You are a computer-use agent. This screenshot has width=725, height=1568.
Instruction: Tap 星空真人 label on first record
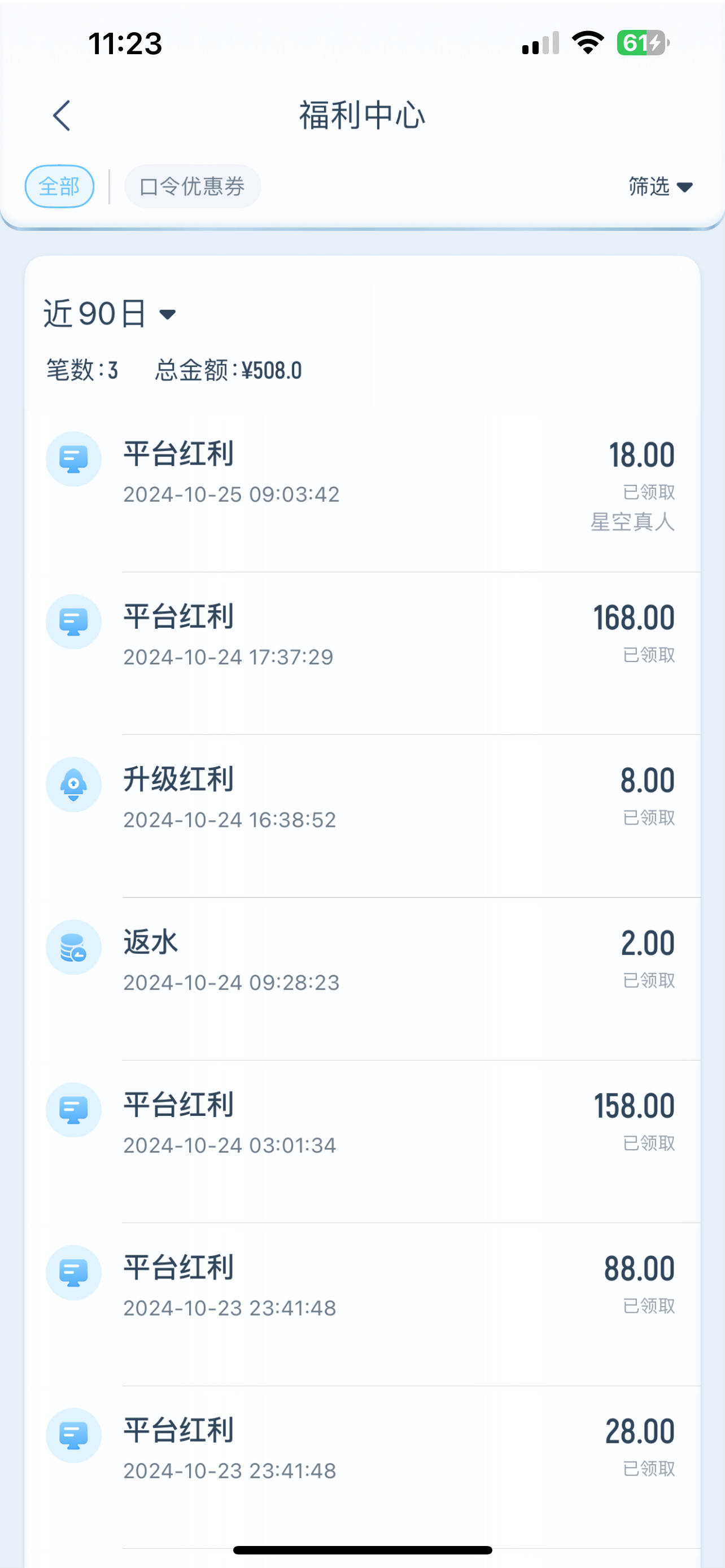[x=632, y=522]
